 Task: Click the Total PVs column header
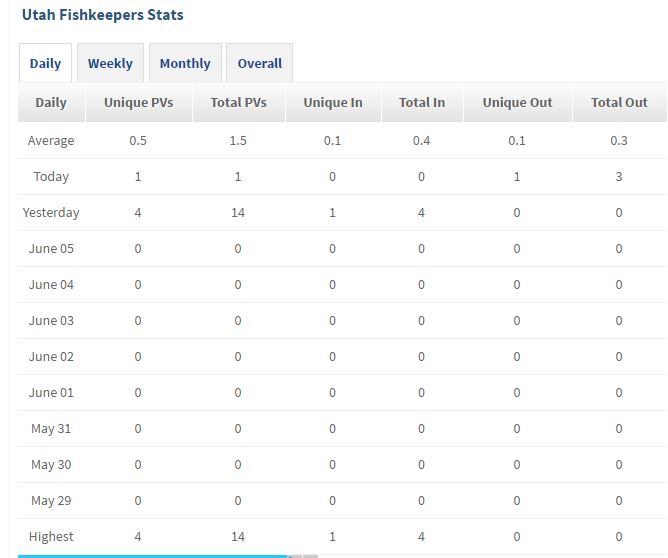click(x=238, y=102)
